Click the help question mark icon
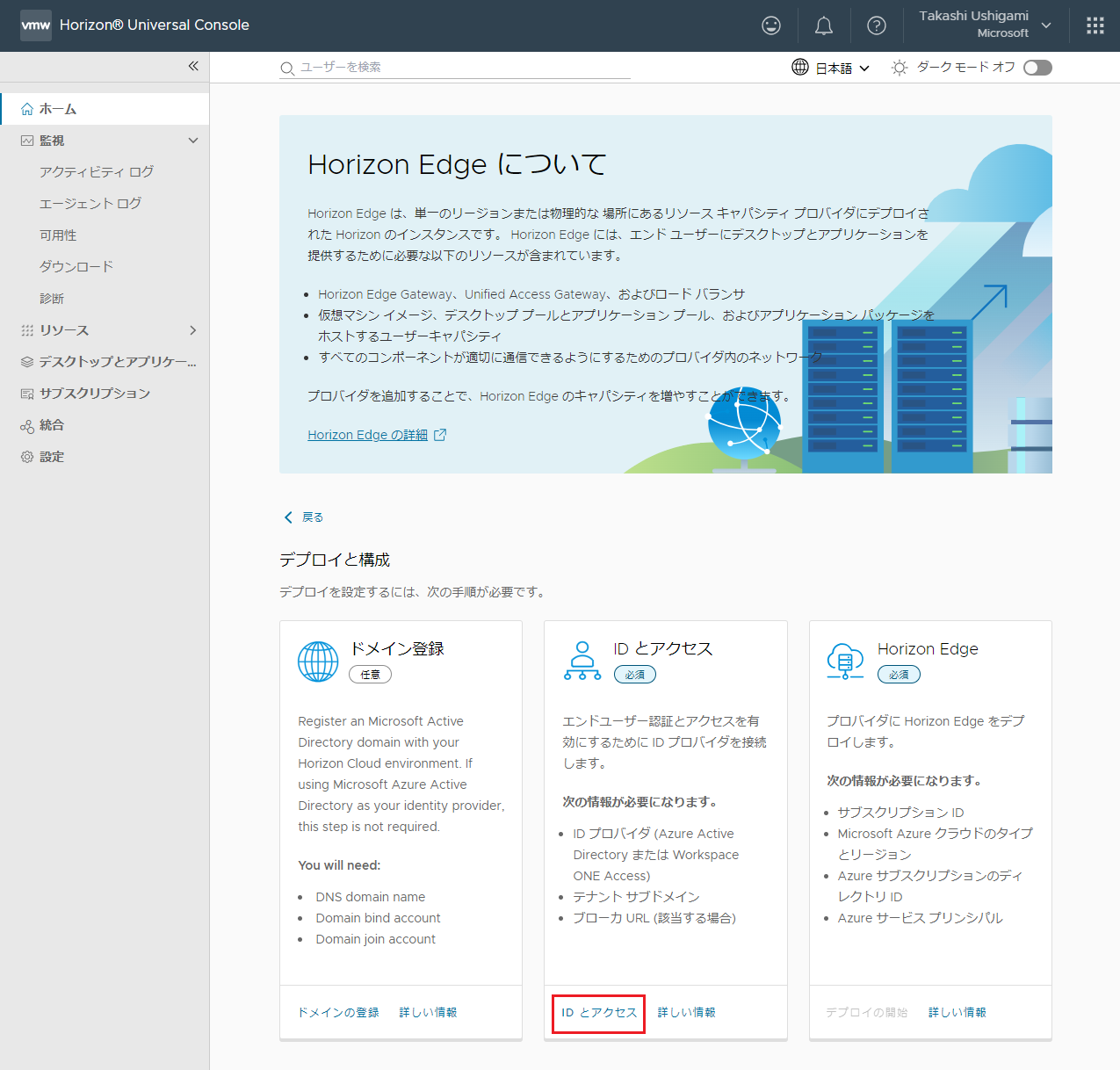This screenshot has height=1070, width=1120. pos(876,25)
